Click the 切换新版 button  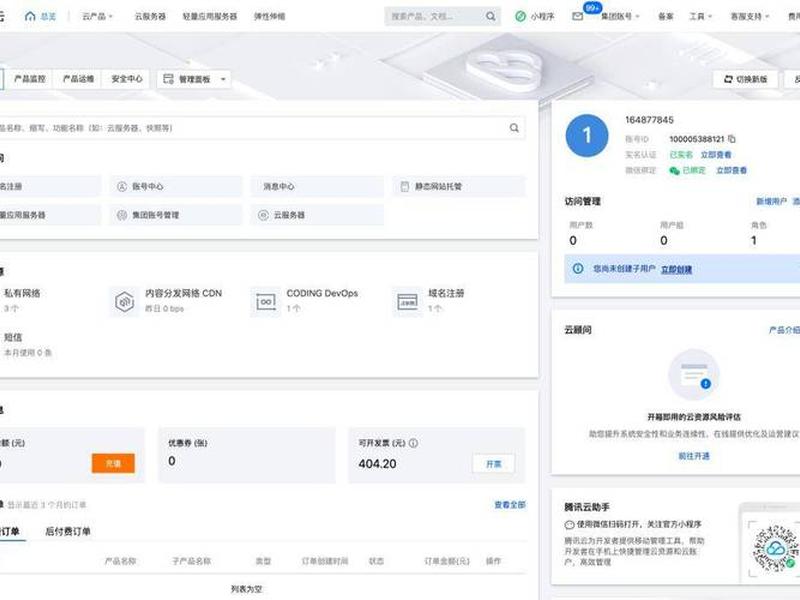coord(745,79)
